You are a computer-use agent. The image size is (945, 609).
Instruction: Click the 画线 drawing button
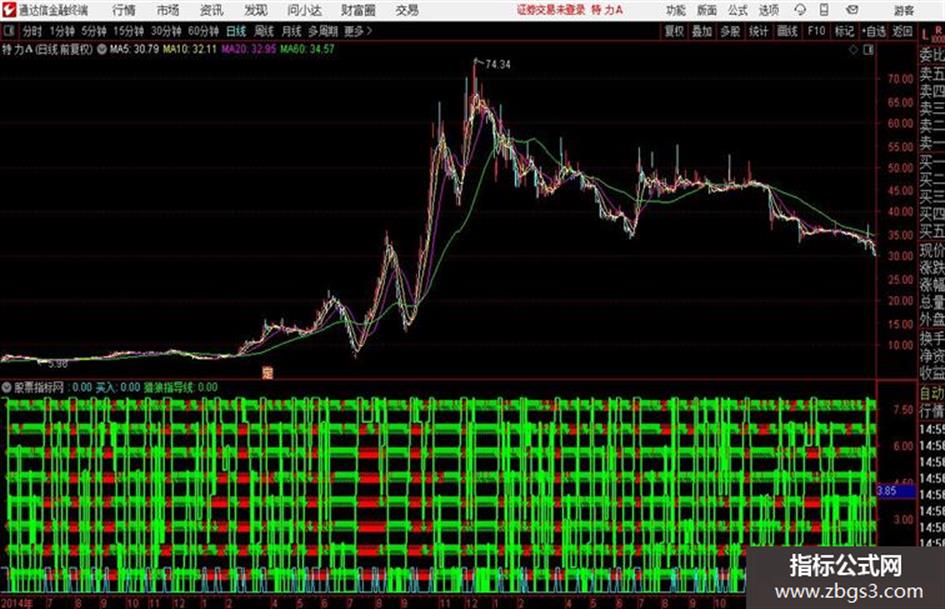(787, 31)
